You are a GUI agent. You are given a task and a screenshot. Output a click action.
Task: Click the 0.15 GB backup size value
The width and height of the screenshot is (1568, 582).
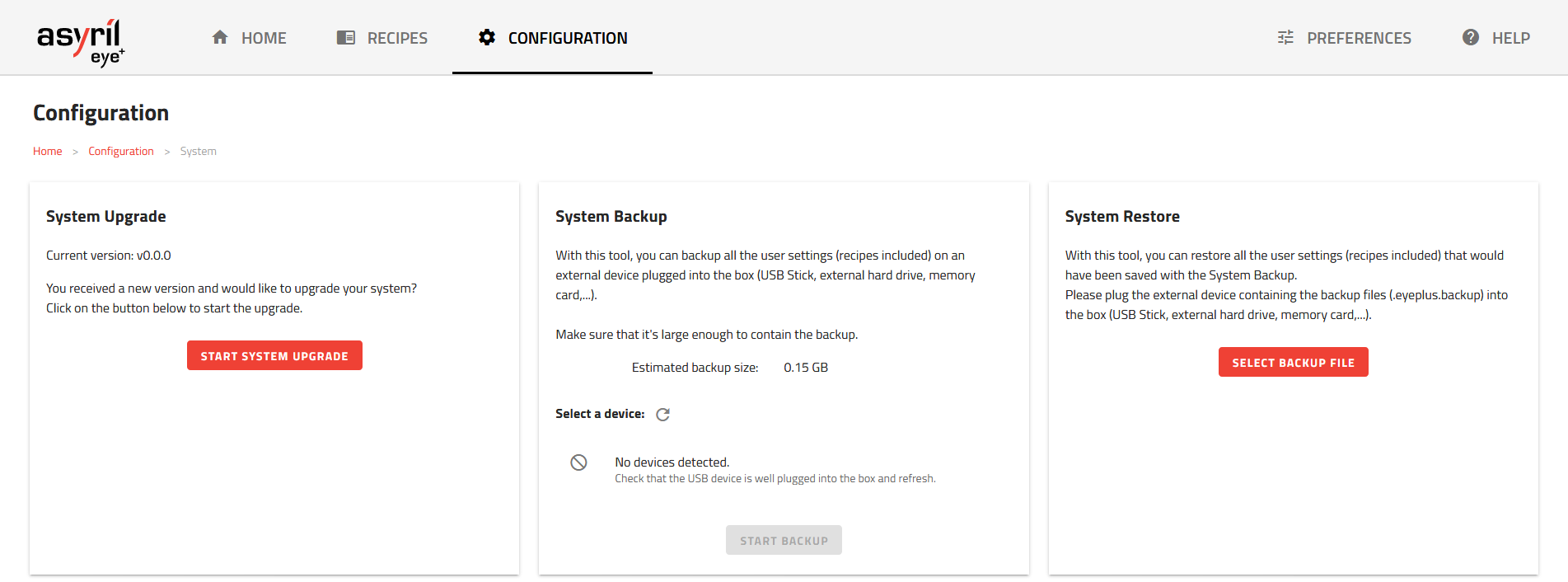[x=806, y=368]
